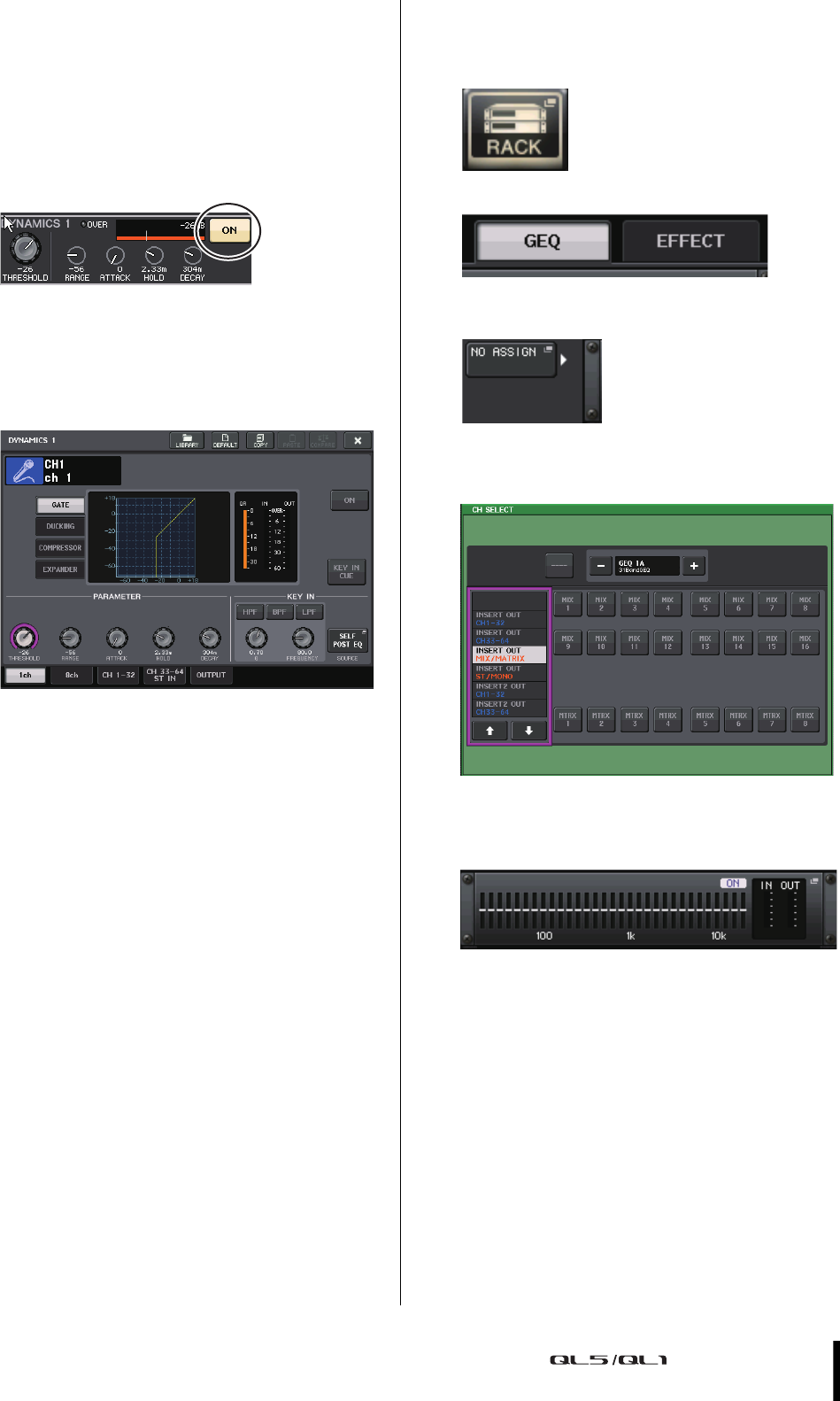The image size is (840, 1401).
Task: Choose INSERT2 OUT CH1-32 in category list
Action: pos(509,690)
